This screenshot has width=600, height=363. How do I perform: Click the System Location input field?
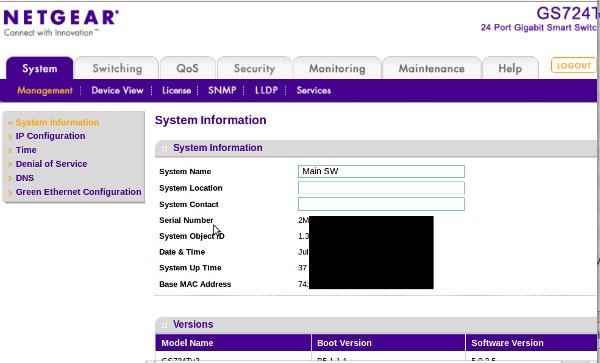pos(381,188)
